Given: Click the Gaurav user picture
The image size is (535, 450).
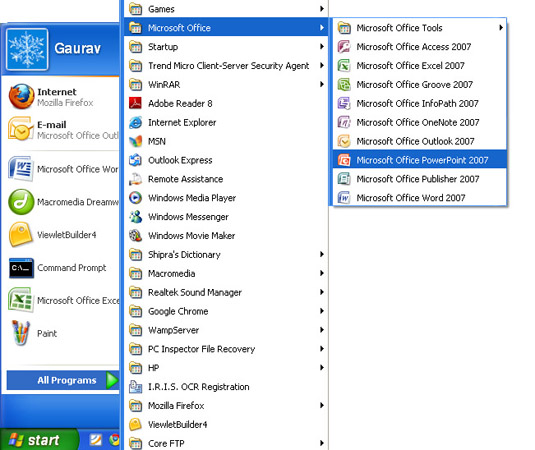Looking at the screenshot, I should [x=27, y=49].
